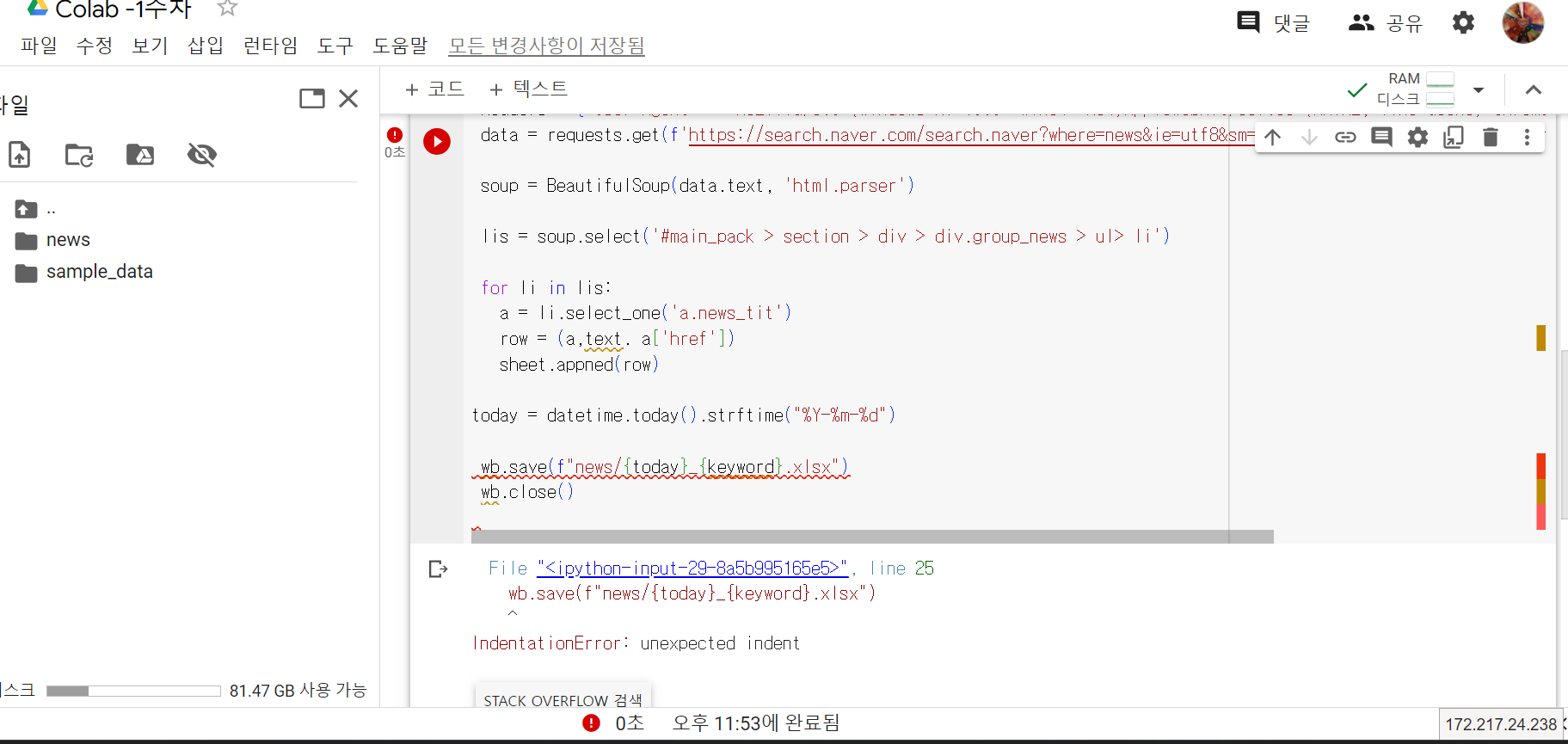Open the news folder
The height and width of the screenshot is (744, 1568).
point(52,240)
